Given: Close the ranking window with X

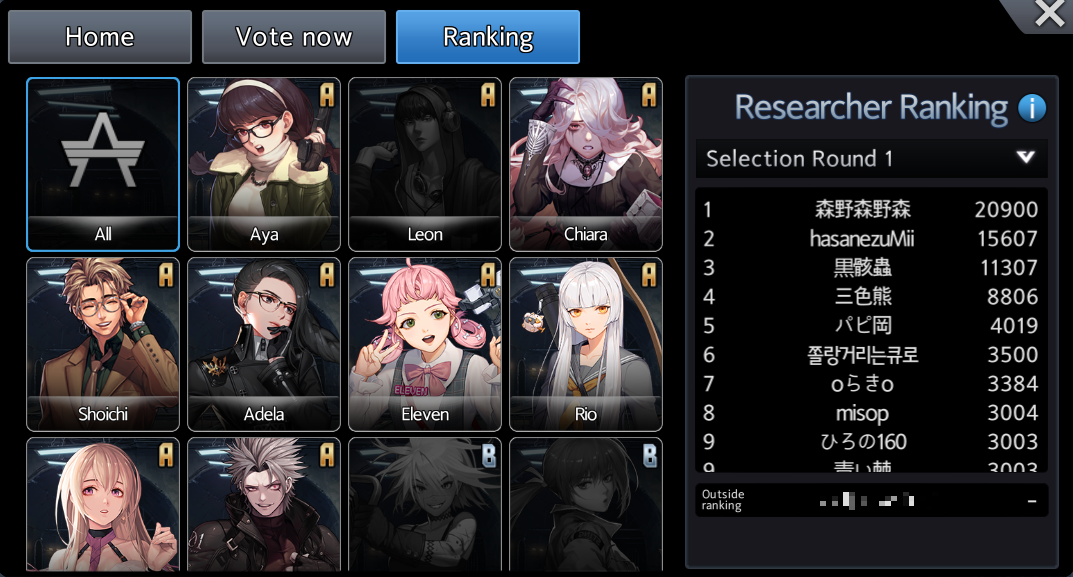Looking at the screenshot, I should pyautogui.click(x=1049, y=13).
